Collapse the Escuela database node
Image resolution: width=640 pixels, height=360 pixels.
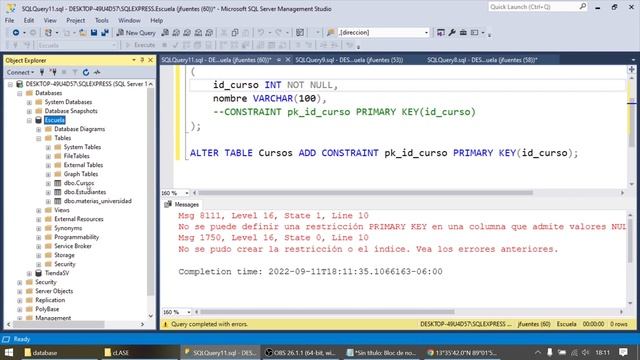[29, 120]
